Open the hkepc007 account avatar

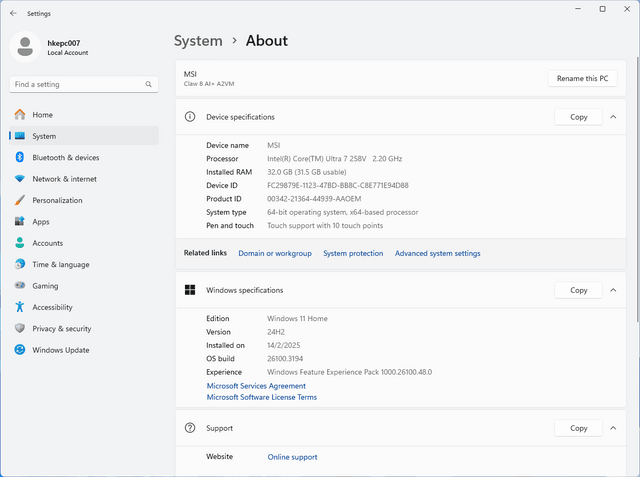(25, 47)
